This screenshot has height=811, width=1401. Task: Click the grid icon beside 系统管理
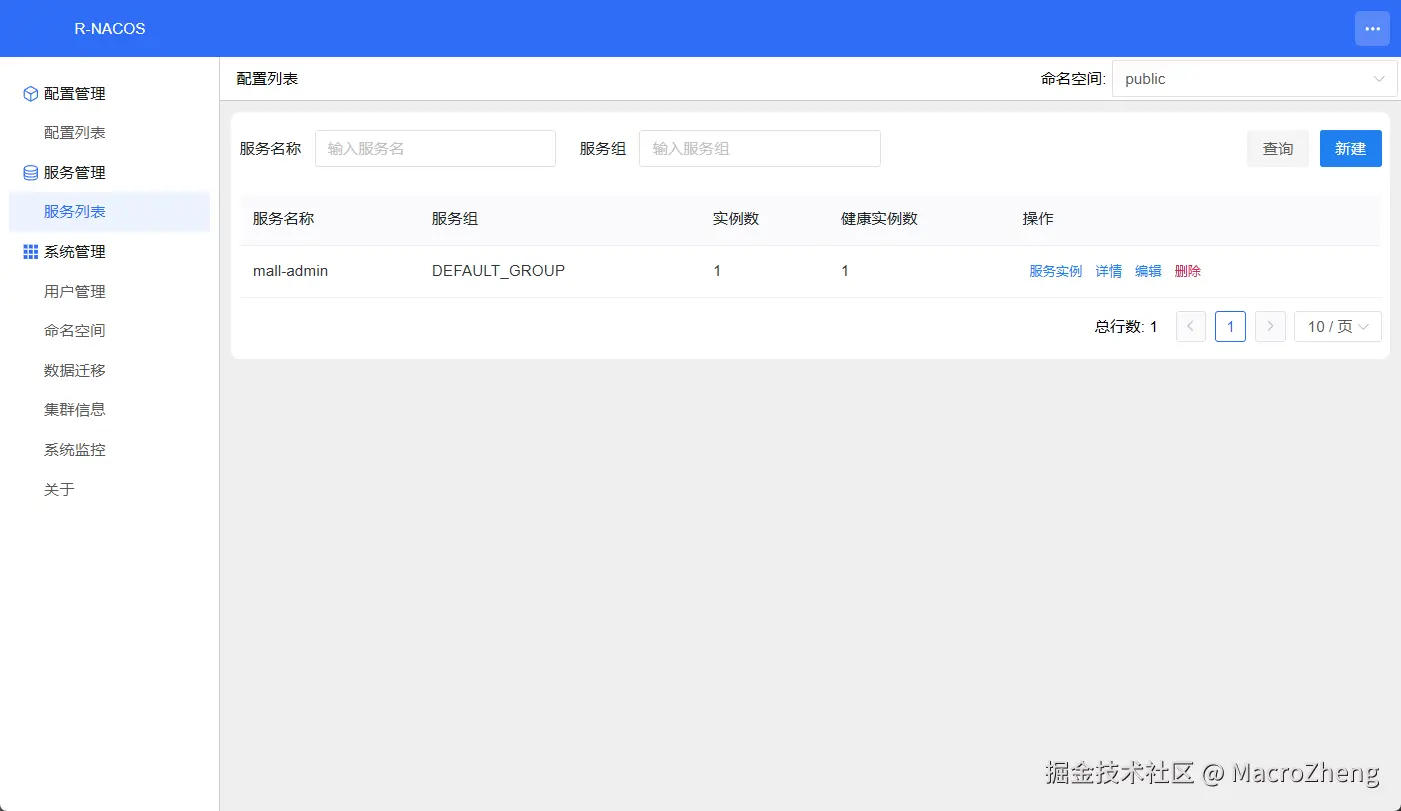[30, 252]
